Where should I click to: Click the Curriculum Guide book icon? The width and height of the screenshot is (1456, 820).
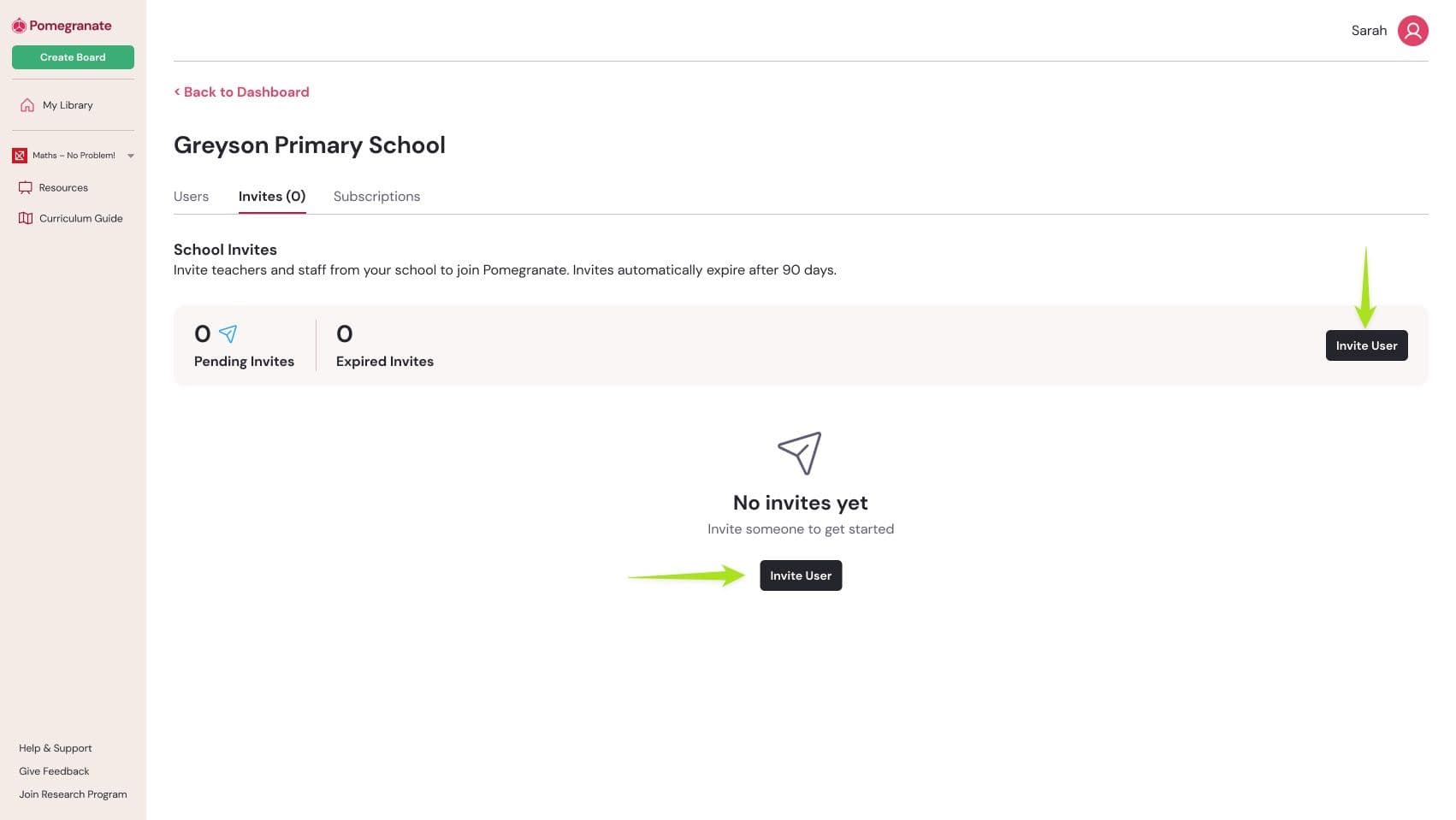(26, 219)
